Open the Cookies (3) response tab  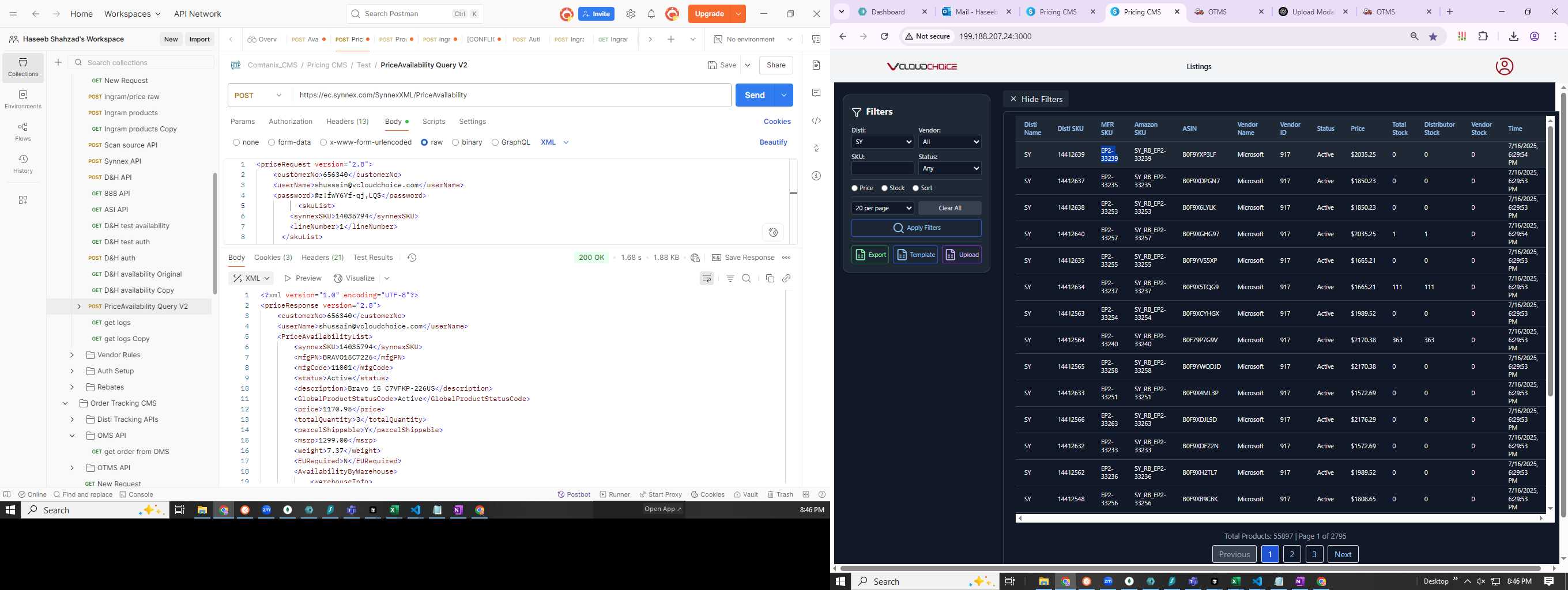click(x=273, y=258)
